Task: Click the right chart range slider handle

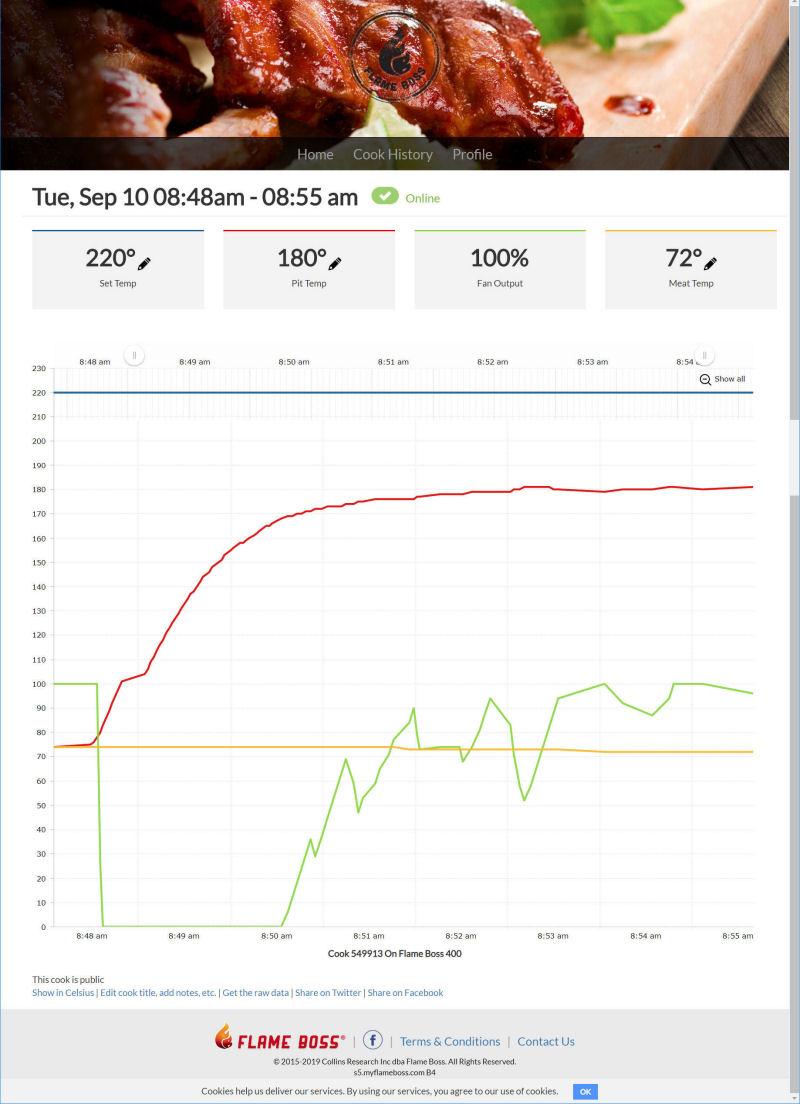Action: click(704, 355)
